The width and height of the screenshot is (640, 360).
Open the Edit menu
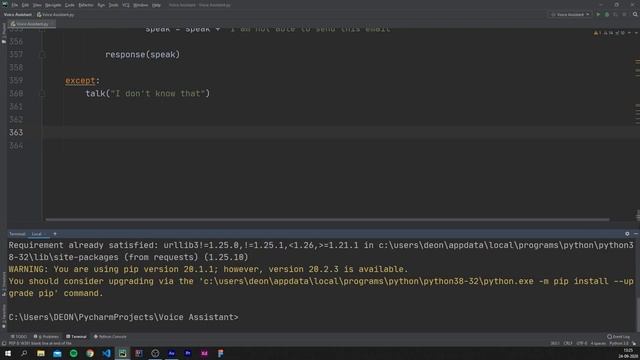(x=25, y=5)
